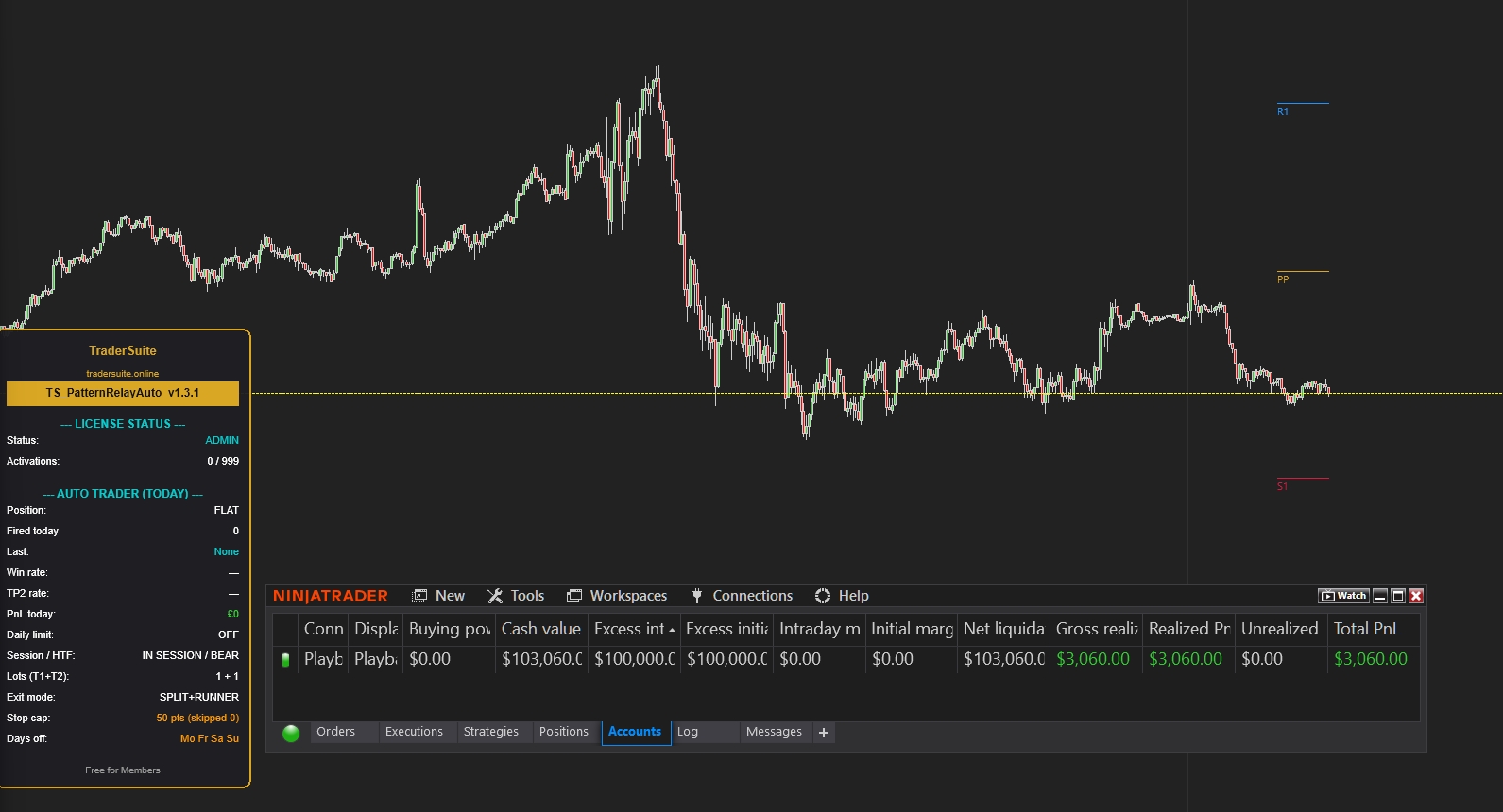Image resolution: width=1503 pixels, height=812 pixels.
Task: Click the $103,060 Cash value cell
Action: click(541, 659)
